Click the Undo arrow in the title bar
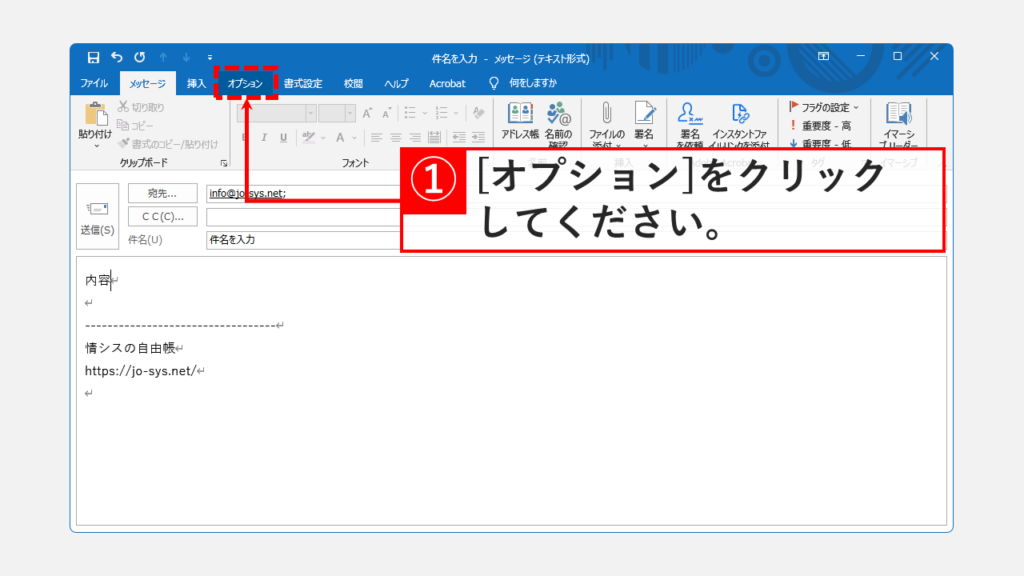 tap(116, 57)
